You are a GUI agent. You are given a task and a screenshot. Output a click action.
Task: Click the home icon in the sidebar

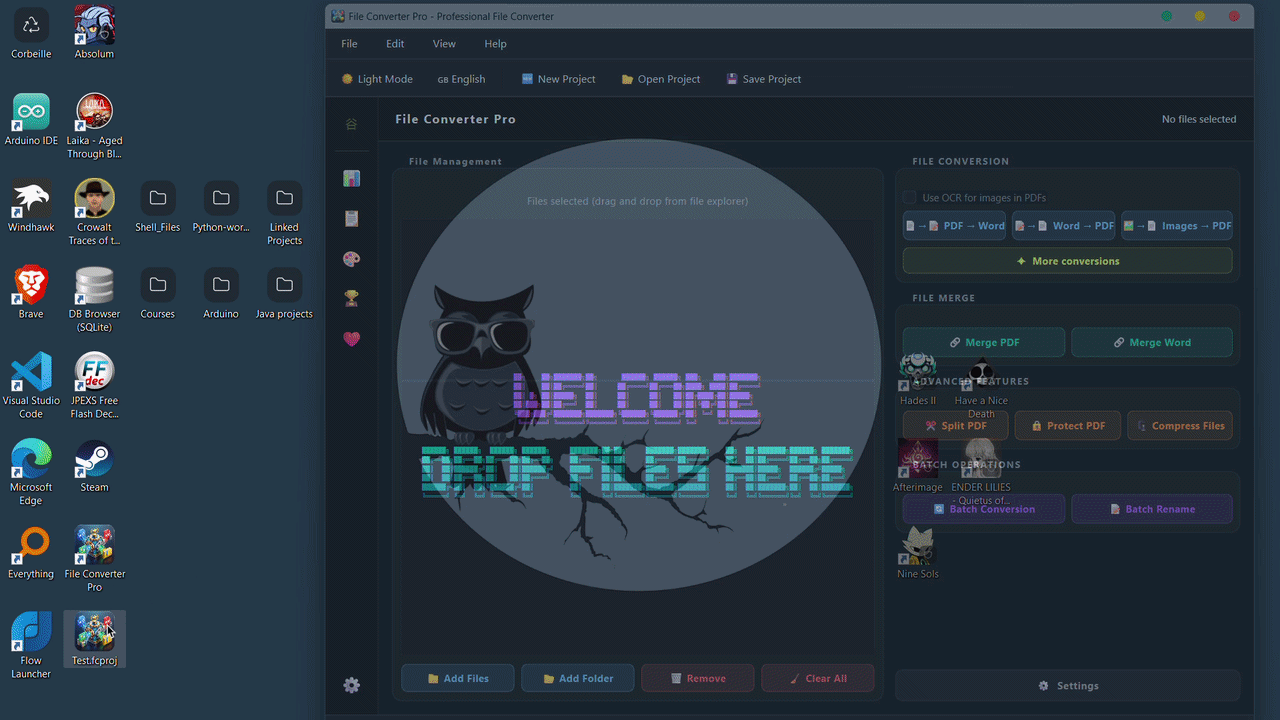click(x=351, y=125)
